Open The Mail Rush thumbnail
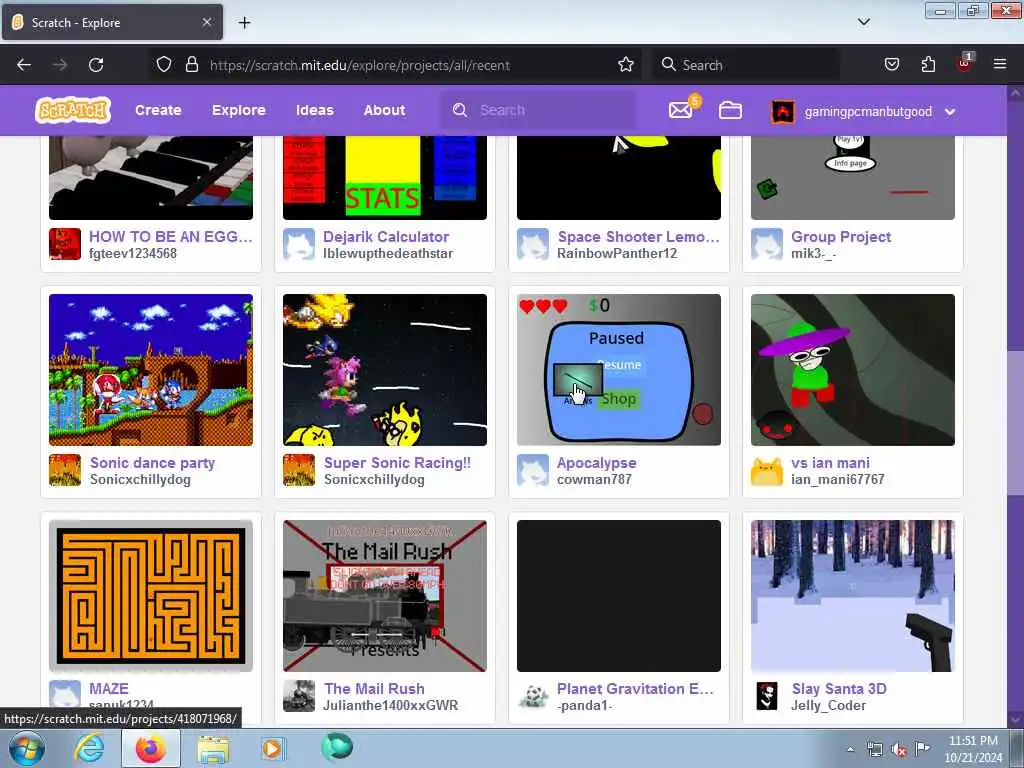 click(x=385, y=596)
